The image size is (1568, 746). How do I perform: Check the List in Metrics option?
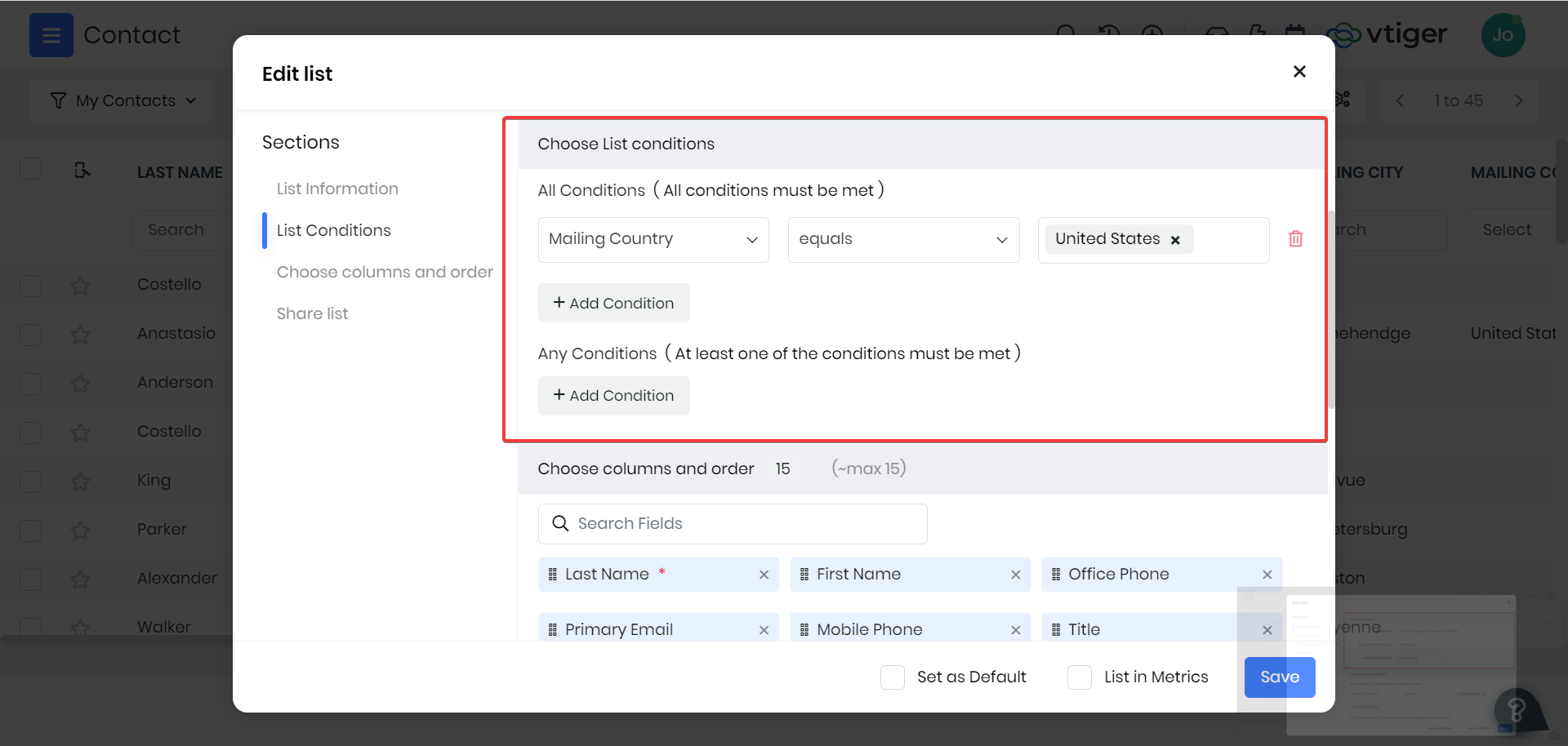pos(1080,677)
